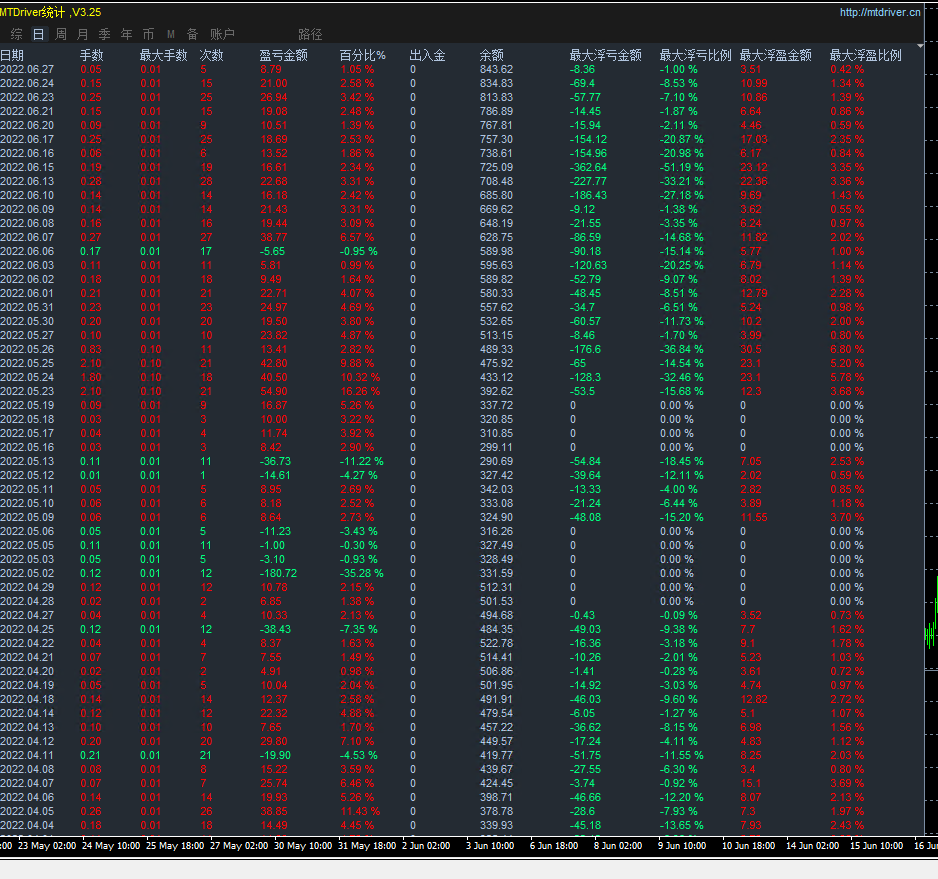Click the 23 May 02:00 time axis label
938x879 pixels.
(x=47, y=845)
